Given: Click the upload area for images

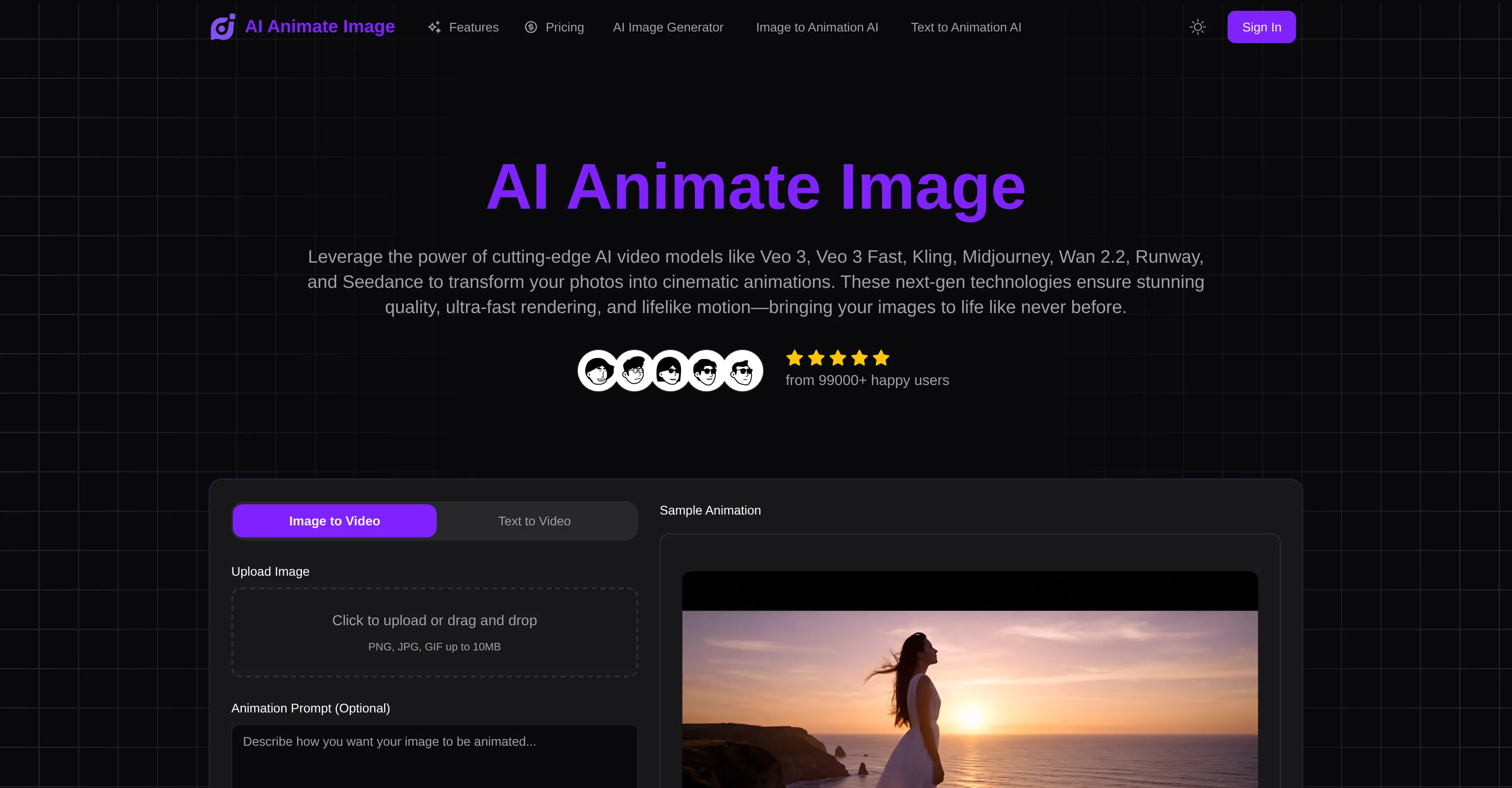Looking at the screenshot, I should (x=434, y=632).
